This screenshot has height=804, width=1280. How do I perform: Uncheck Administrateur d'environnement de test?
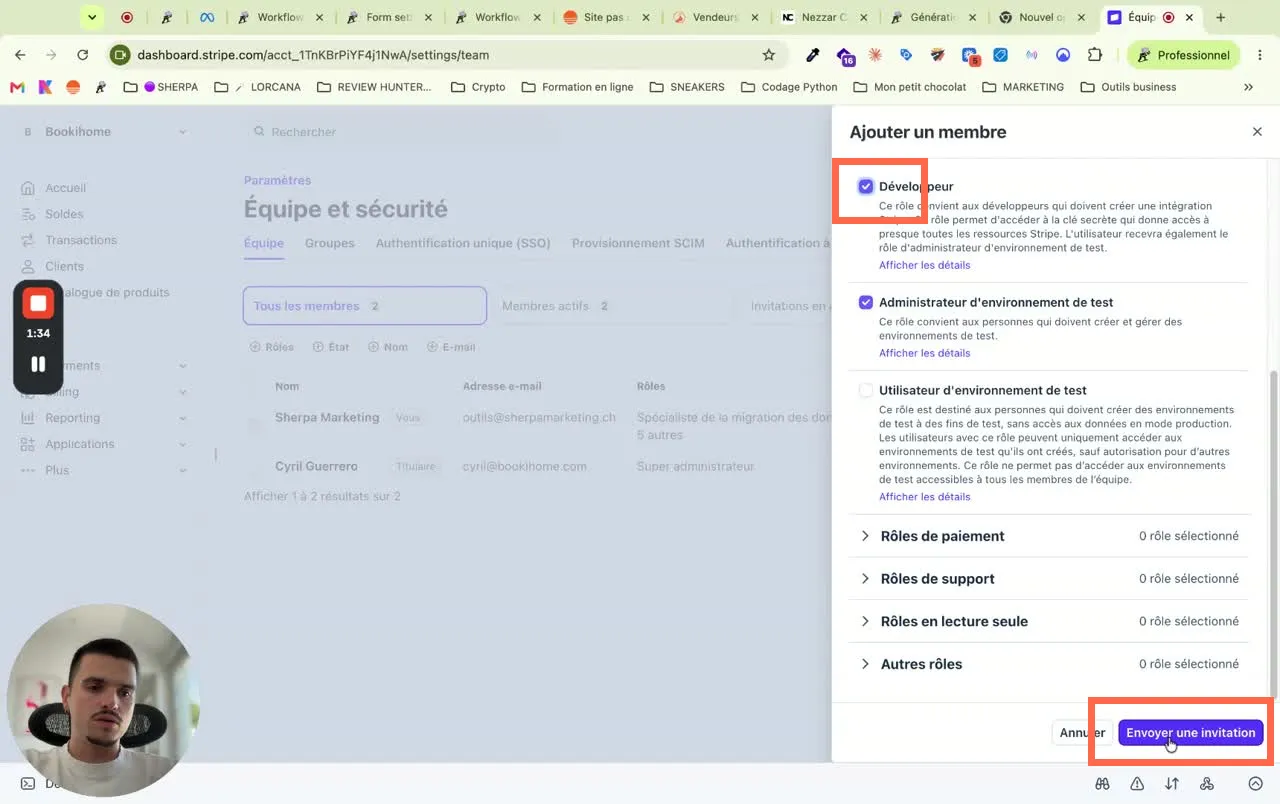click(x=866, y=302)
